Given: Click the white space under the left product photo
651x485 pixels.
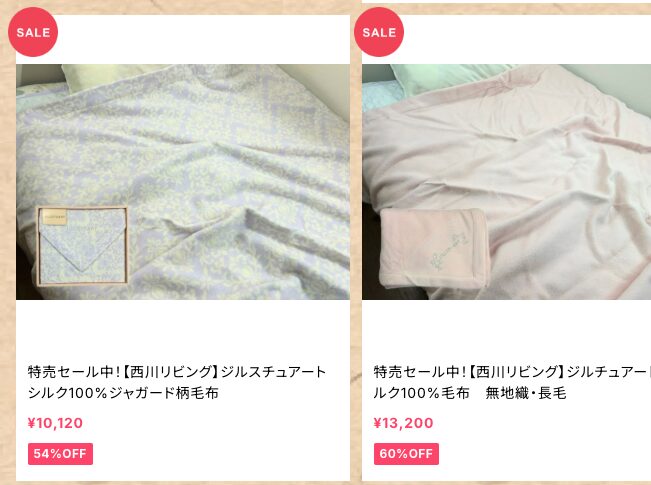Looking at the screenshot, I should pyautogui.click(x=183, y=330).
